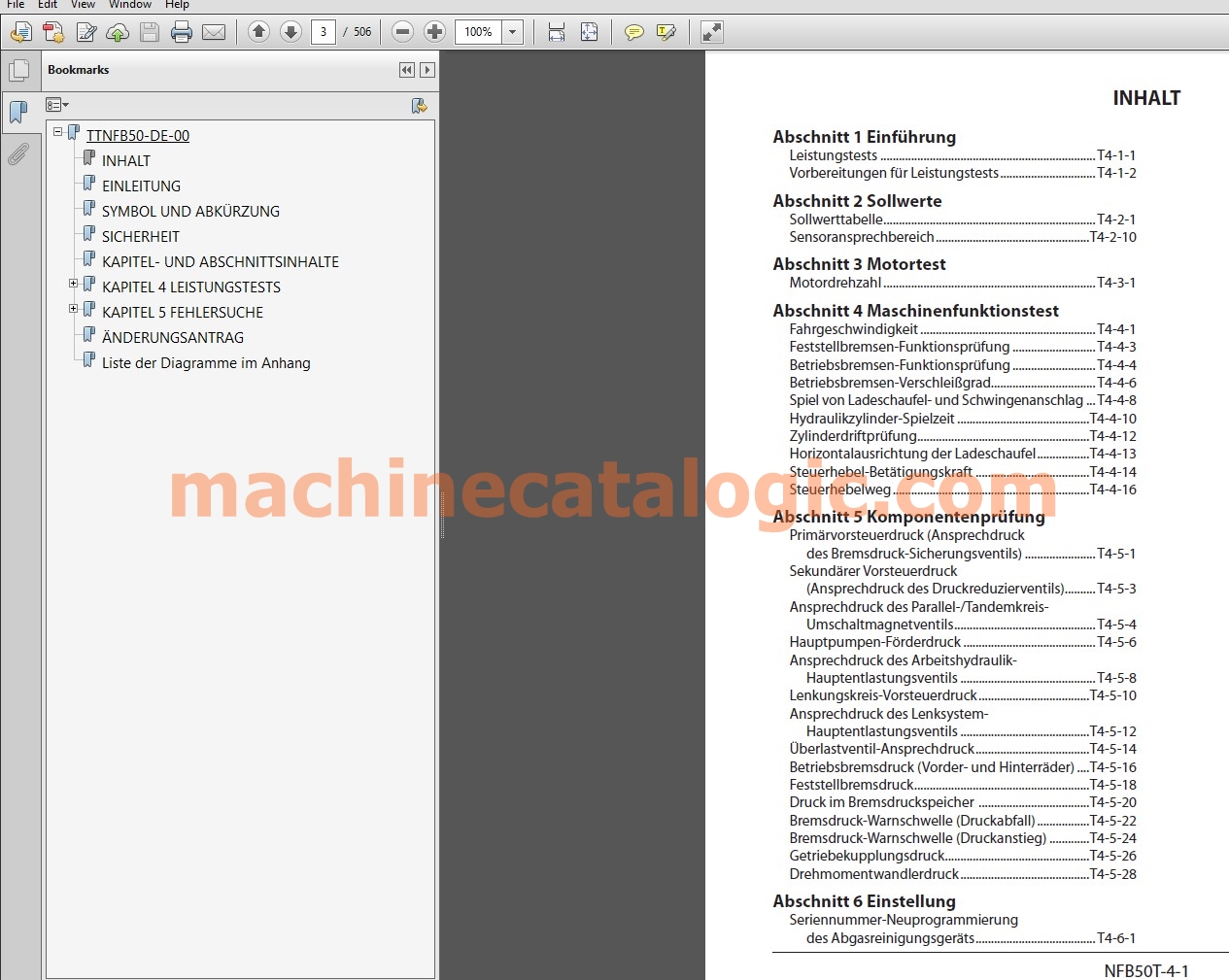Select Liste der Diagramme im Anhang bookmark
The width and height of the screenshot is (1229, 980).
[x=206, y=363]
